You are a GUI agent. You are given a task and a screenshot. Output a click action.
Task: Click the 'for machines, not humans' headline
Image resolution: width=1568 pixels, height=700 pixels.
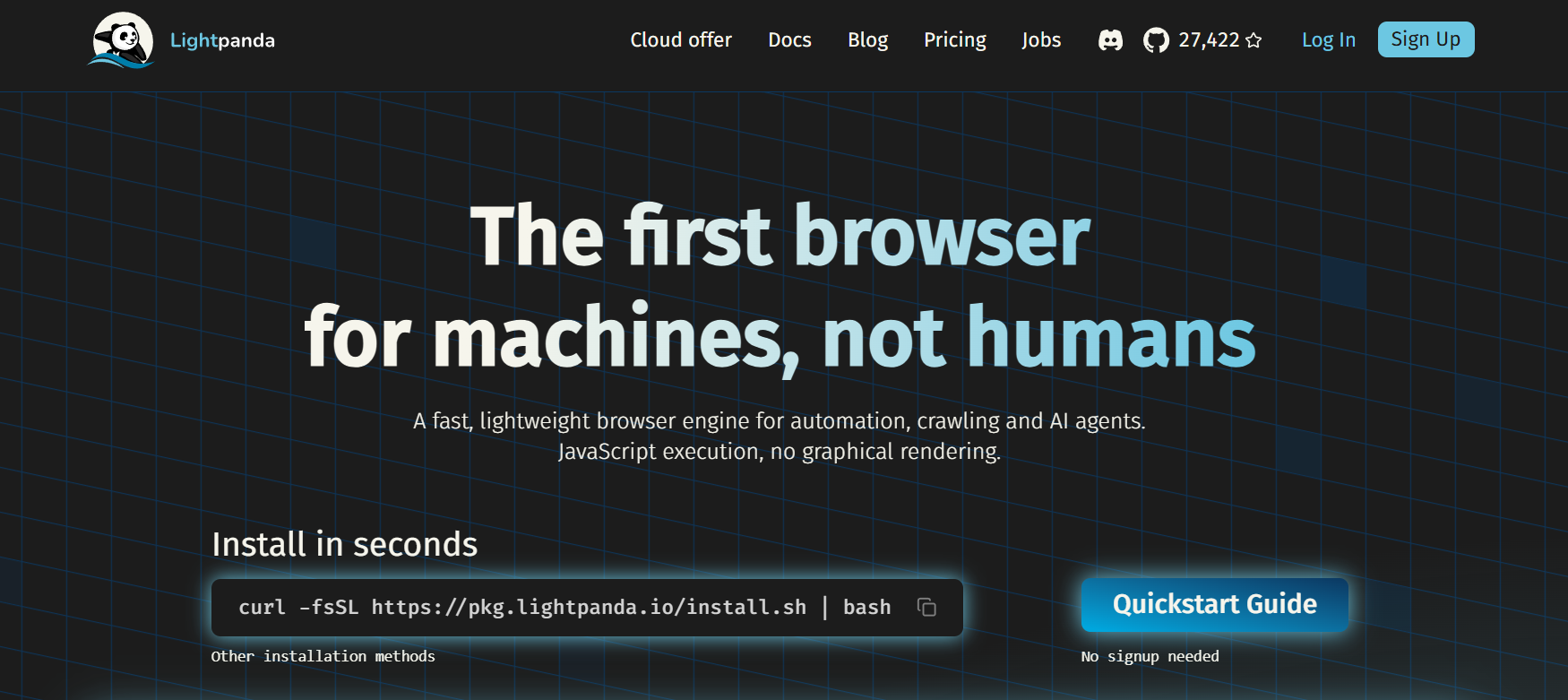pos(780,337)
